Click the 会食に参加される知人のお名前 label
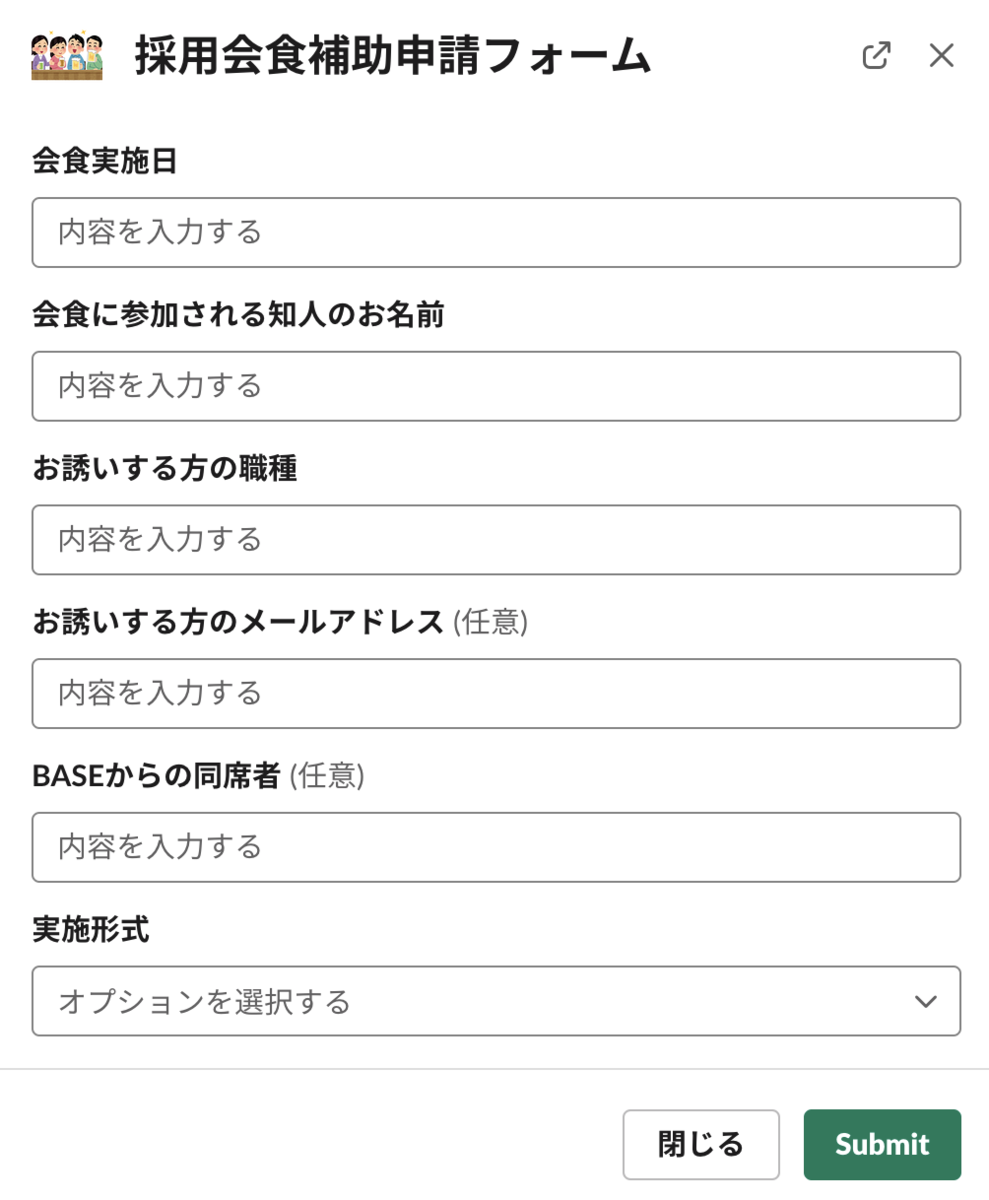This screenshot has height=1200, width=989. [x=238, y=316]
